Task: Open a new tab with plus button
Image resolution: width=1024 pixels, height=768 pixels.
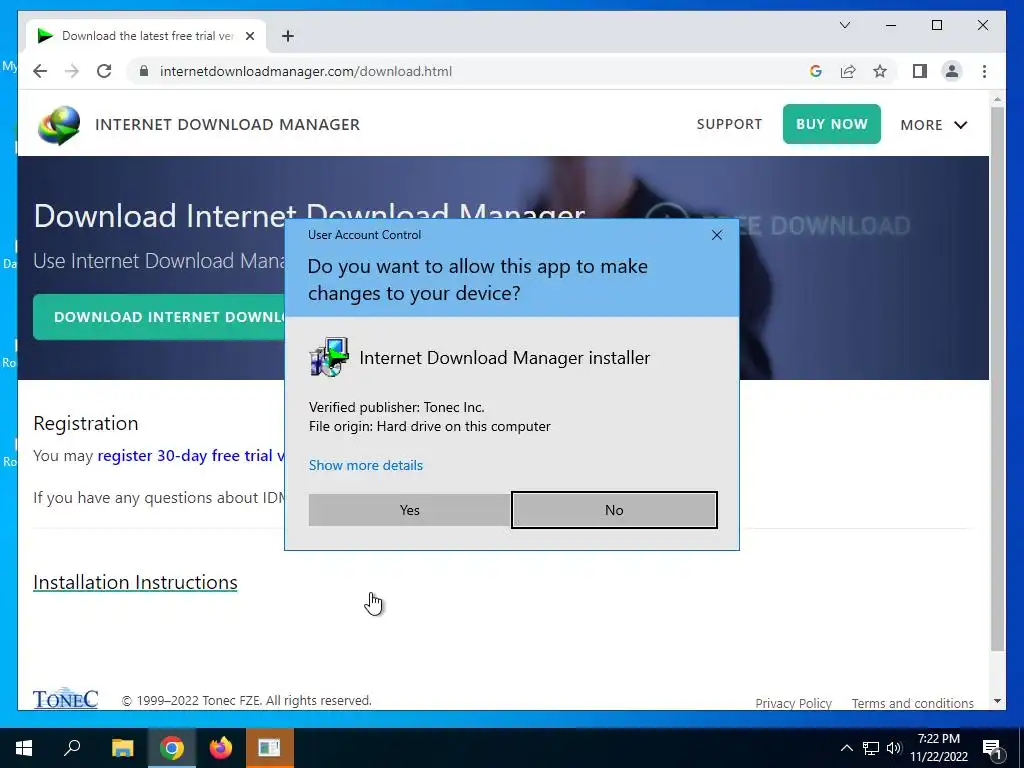Action: pos(288,36)
